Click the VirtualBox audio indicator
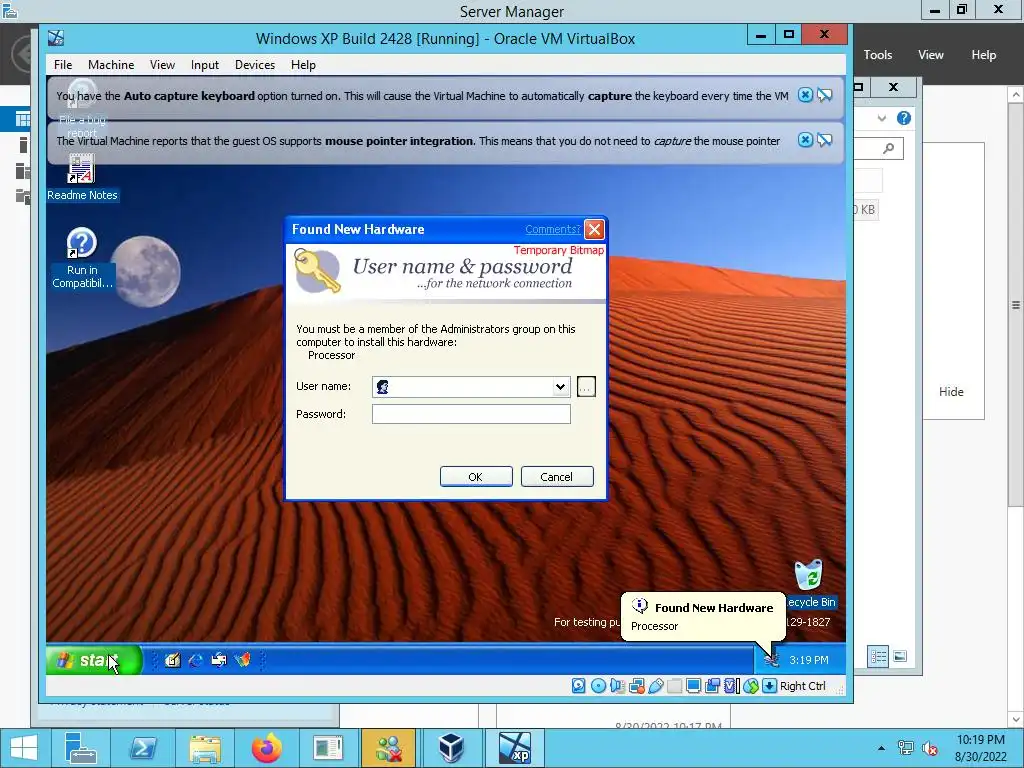 point(616,686)
